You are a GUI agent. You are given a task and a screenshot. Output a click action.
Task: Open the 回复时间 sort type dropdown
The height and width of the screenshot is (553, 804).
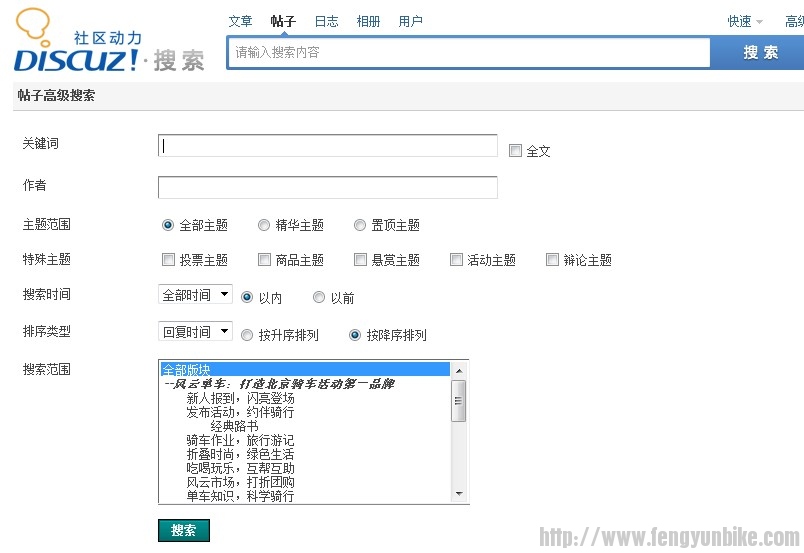(195, 331)
